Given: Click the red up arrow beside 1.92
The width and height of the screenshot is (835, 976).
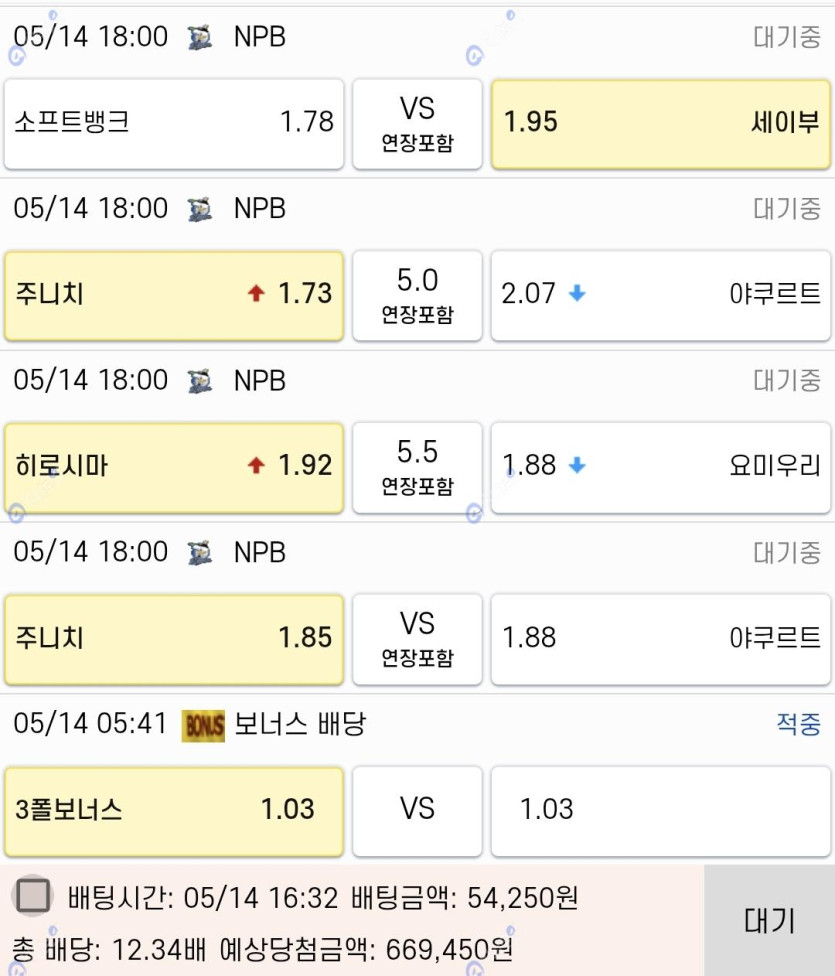Looking at the screenshot, I should 256,465.
